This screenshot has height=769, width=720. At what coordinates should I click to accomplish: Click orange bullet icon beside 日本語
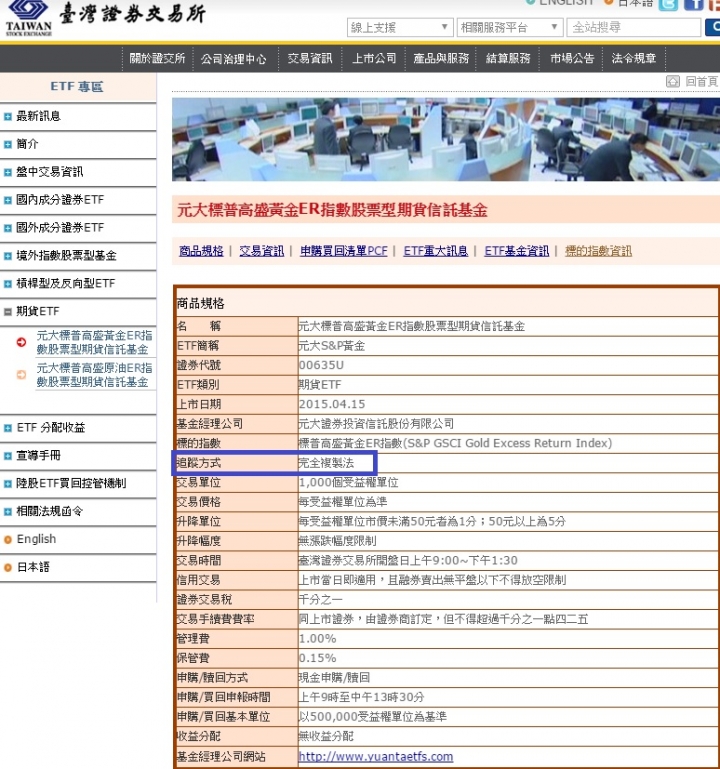(7, 568)
